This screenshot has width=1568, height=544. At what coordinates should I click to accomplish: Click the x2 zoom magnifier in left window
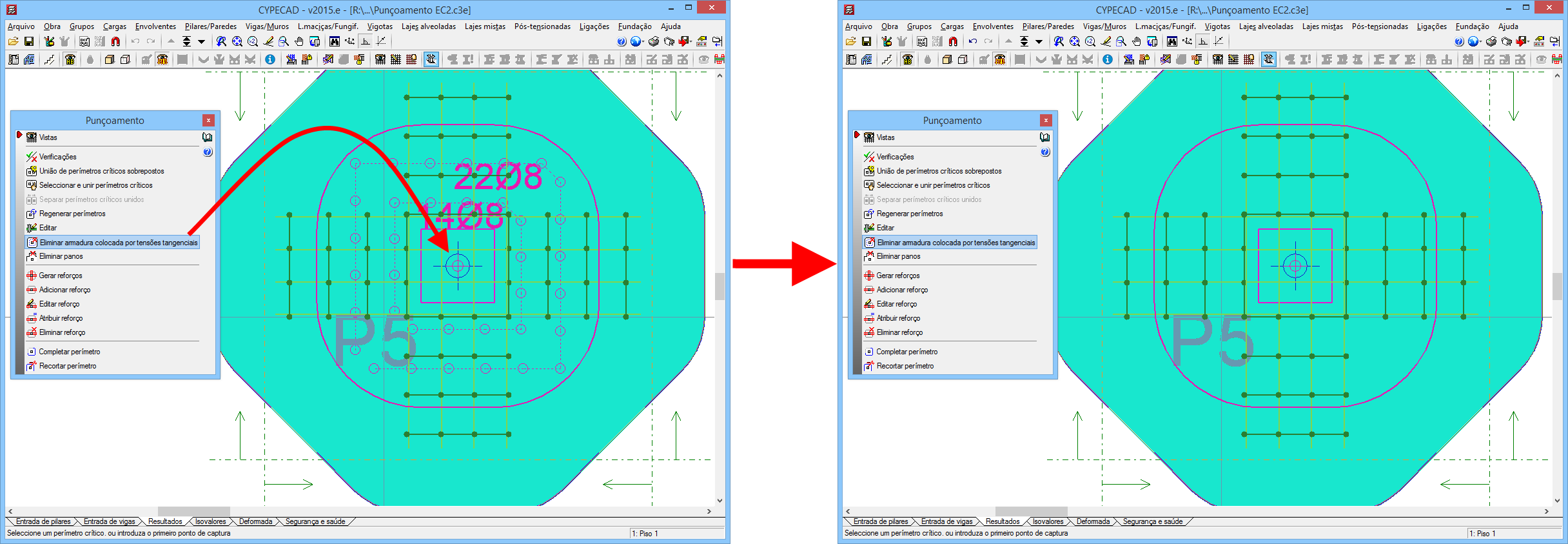click(253, 41)
